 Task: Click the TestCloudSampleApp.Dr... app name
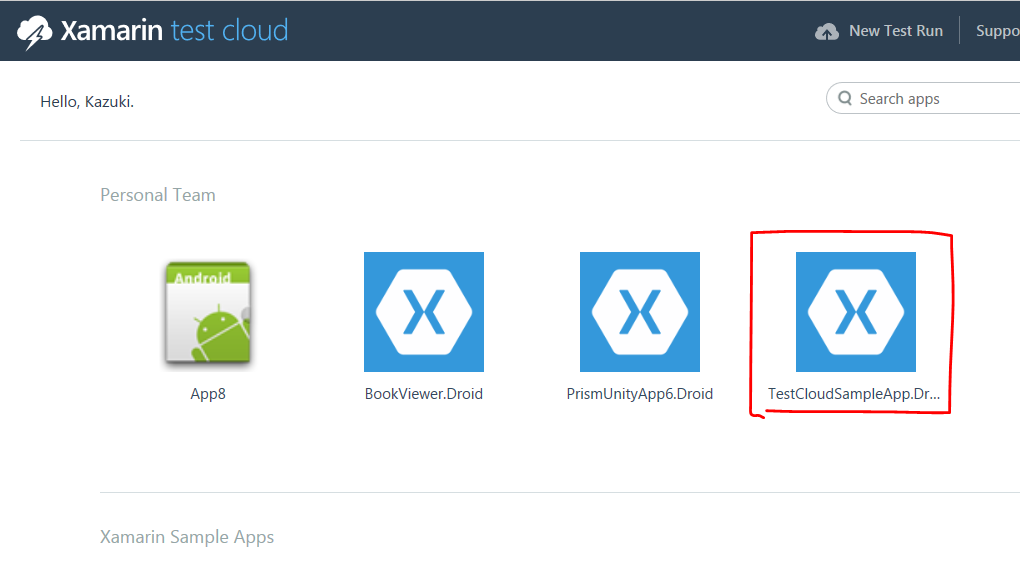click(x=854, y=394)
